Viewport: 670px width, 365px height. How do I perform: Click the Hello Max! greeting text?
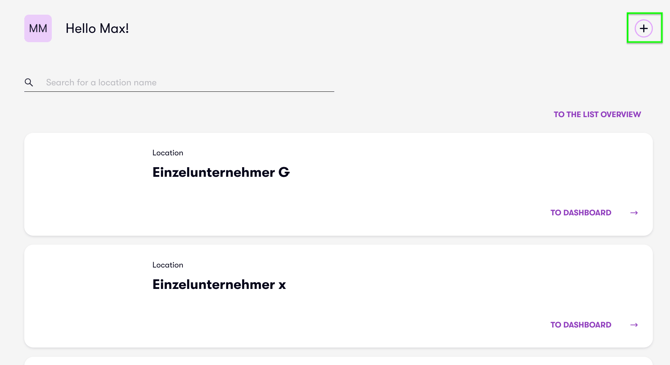[x=97, y=29]
